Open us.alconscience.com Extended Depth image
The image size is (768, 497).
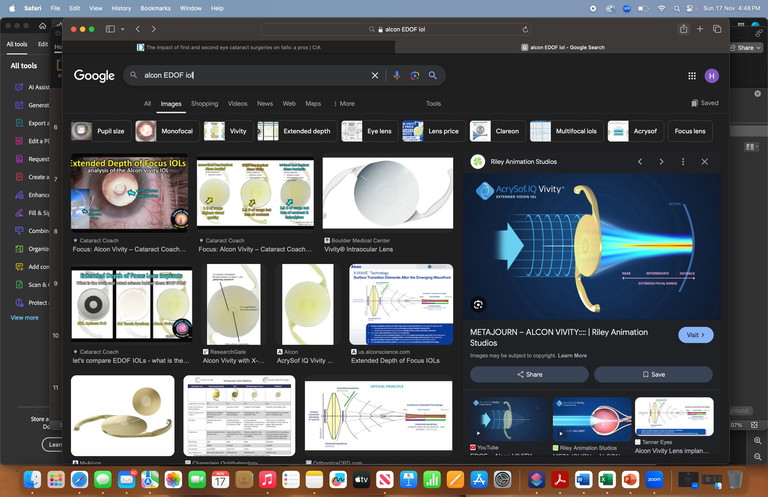[401, 305]
